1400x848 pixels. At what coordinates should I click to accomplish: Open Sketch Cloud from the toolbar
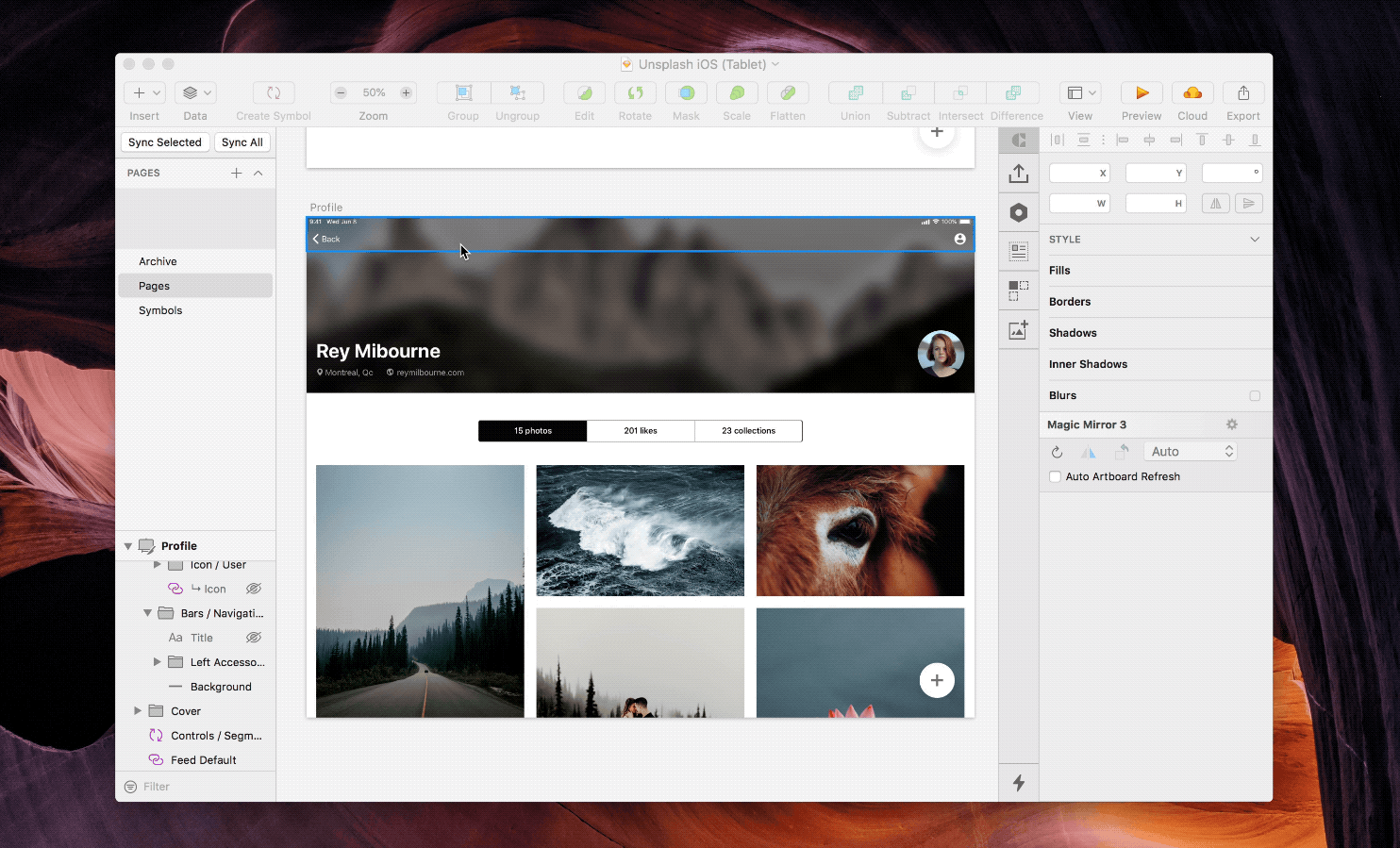(1192, 93)
